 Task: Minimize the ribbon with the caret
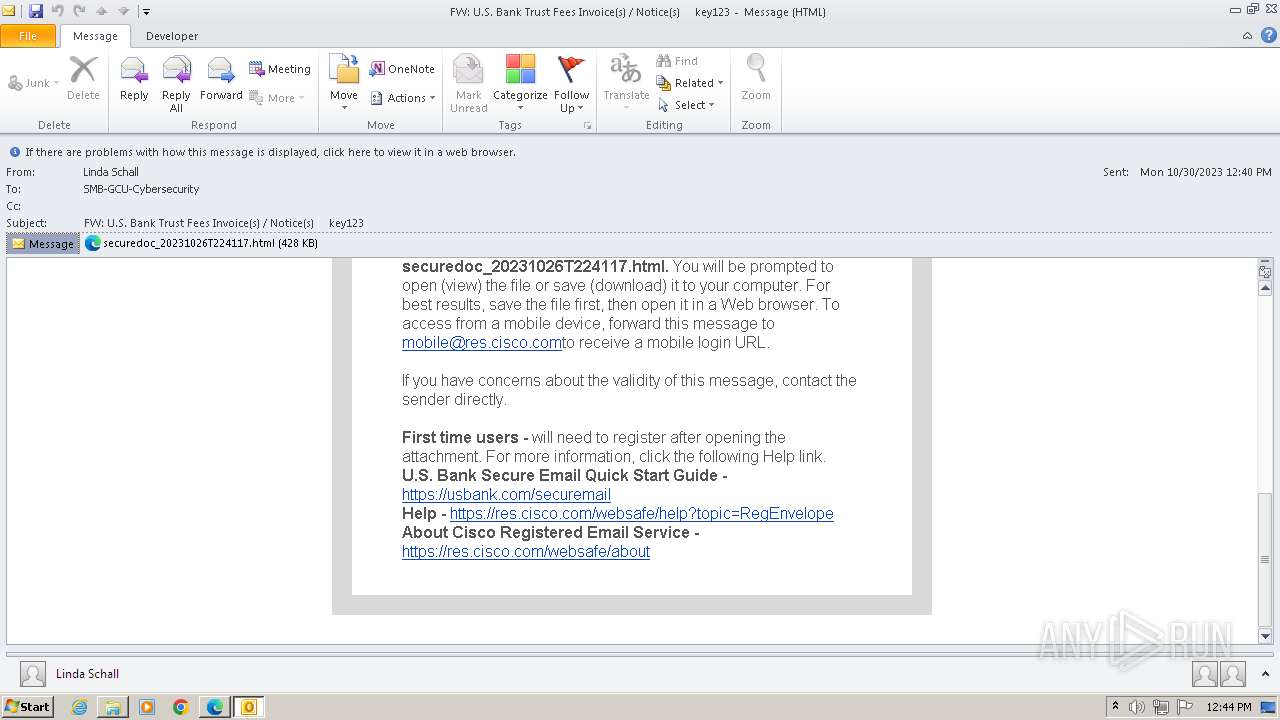coord(1247,36)
